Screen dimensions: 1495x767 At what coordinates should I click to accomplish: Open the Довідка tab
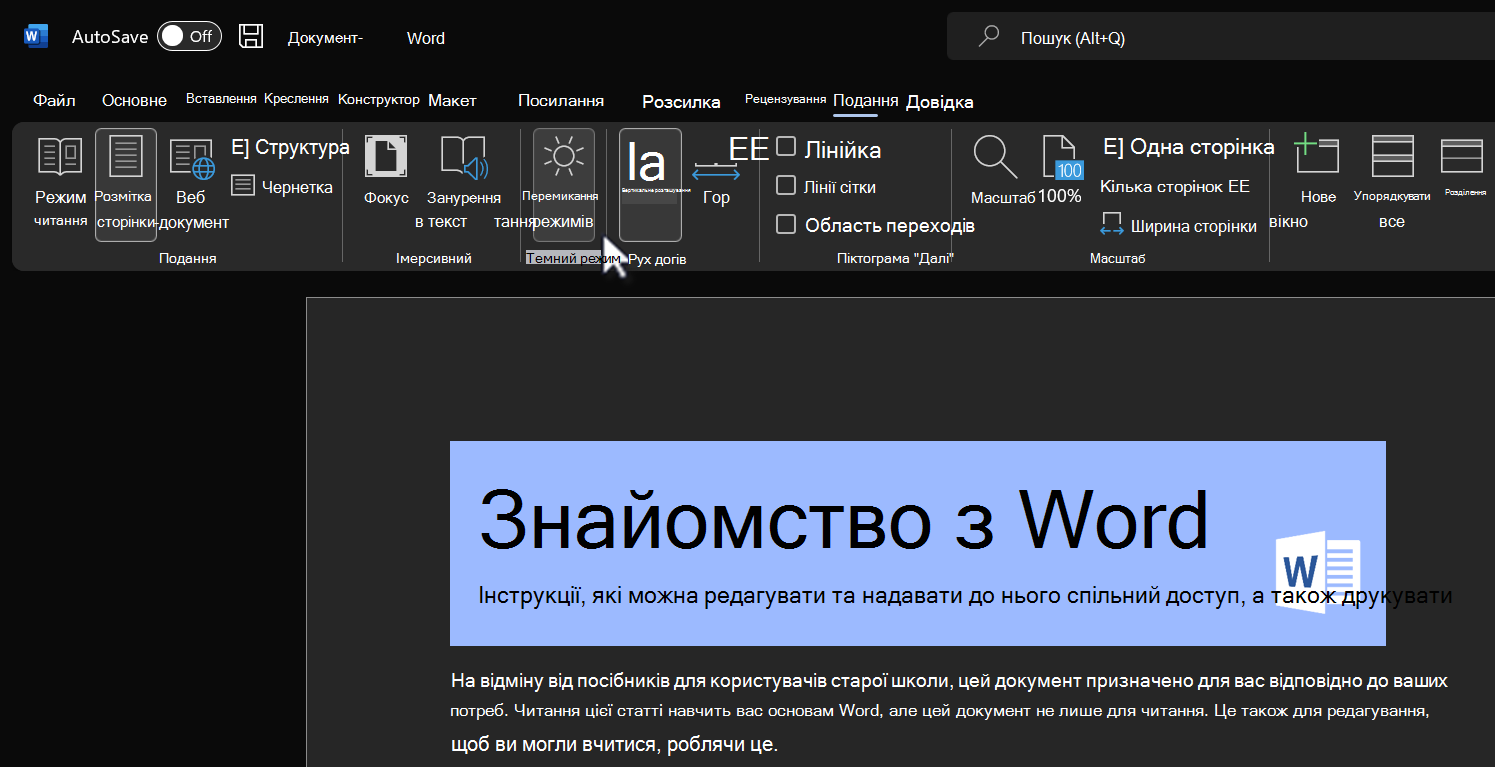point(939,102)
